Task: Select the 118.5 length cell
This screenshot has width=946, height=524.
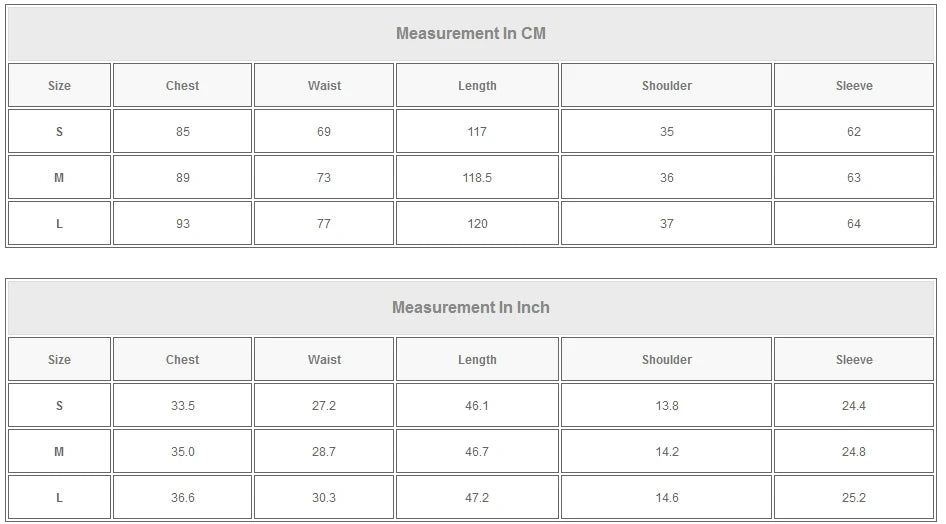Action: [x=477, y=178]
